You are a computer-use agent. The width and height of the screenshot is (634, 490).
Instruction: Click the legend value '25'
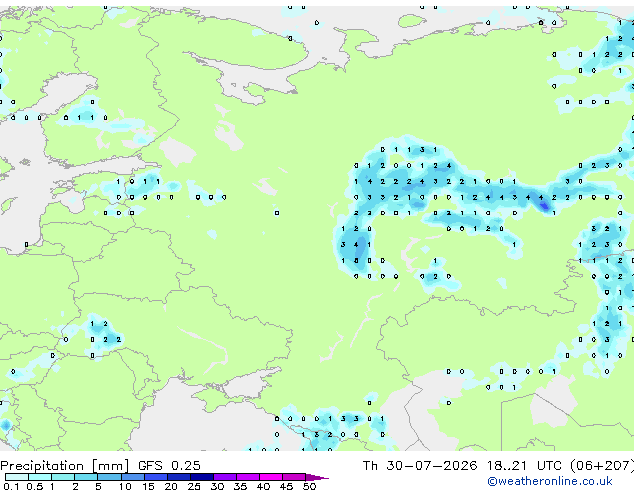point(194,486)
